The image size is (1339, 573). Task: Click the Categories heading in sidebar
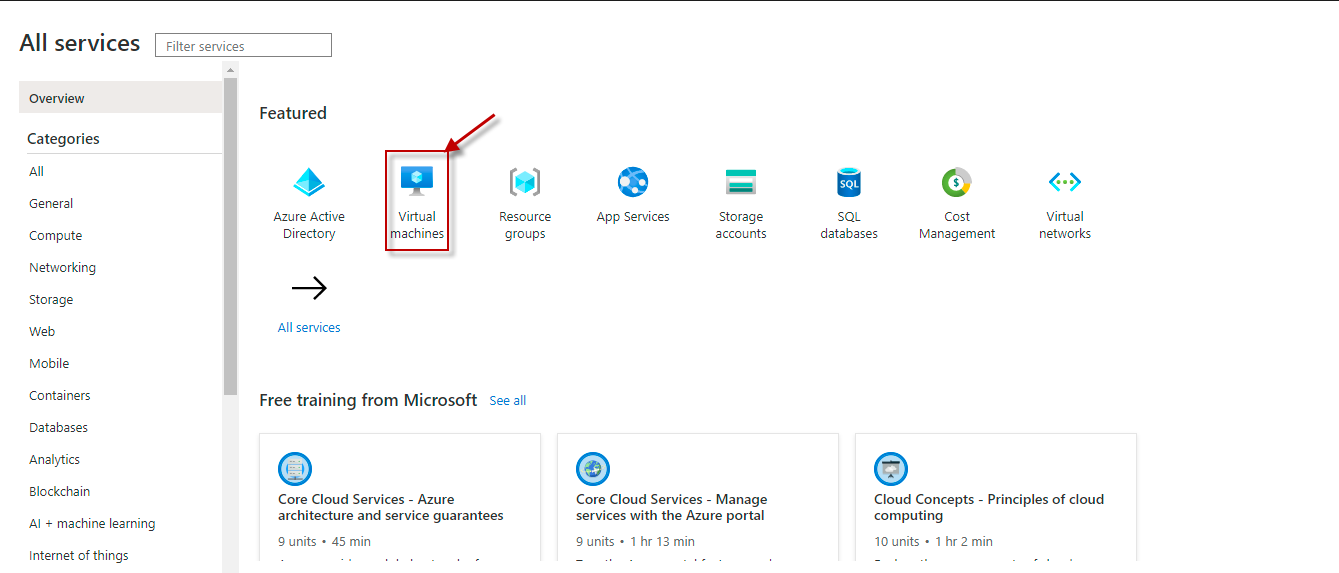63,139
